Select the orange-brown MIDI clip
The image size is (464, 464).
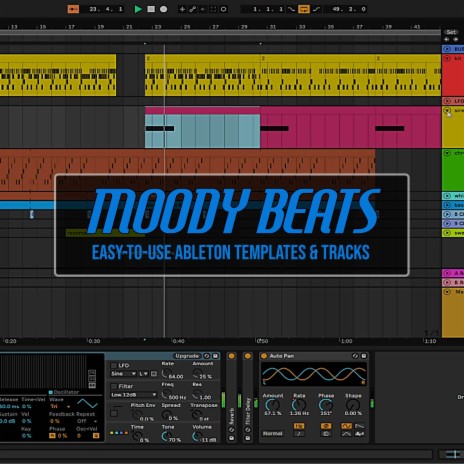[187, 171]
